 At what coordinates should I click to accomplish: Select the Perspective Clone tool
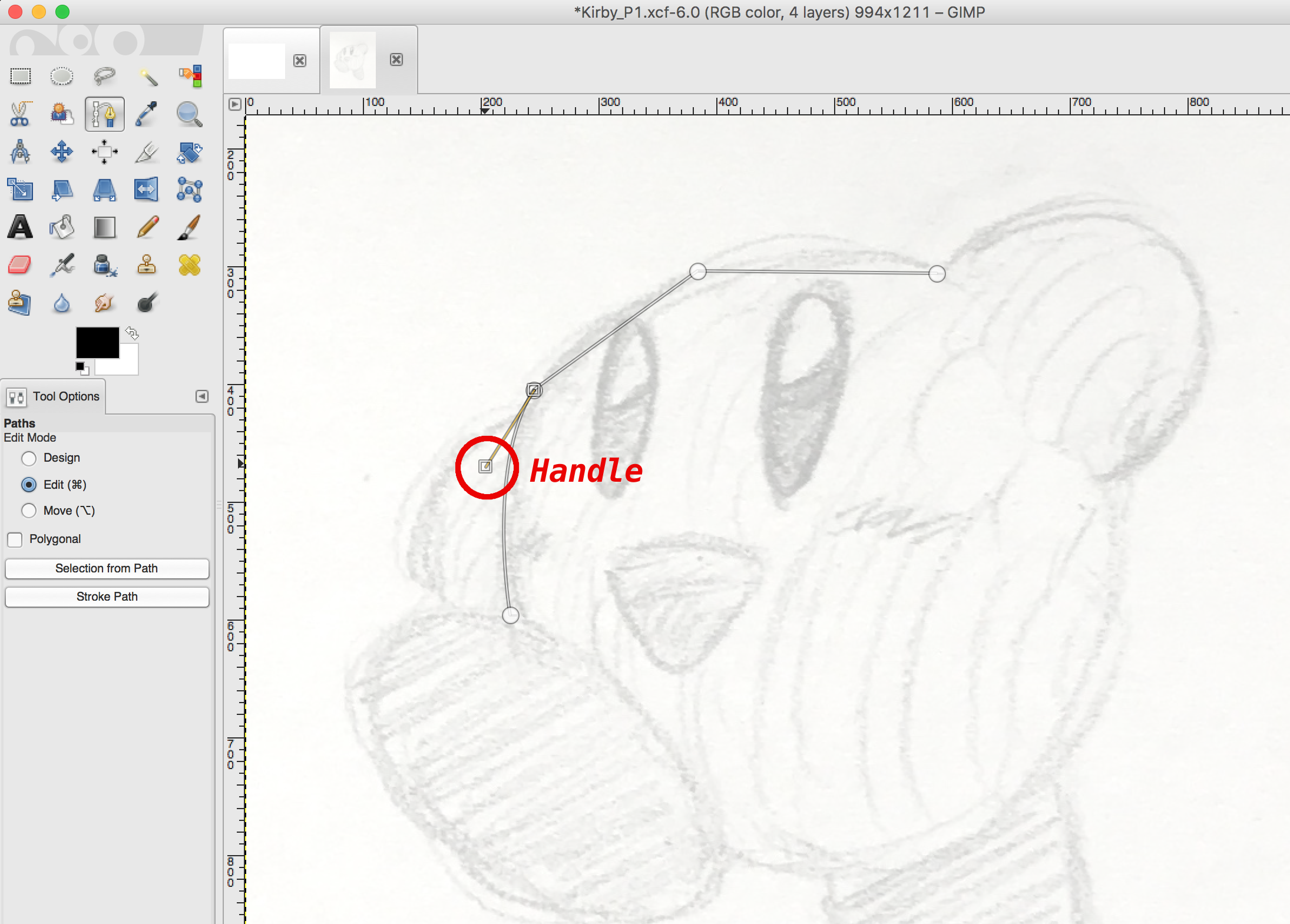click(x=20, y=303)
